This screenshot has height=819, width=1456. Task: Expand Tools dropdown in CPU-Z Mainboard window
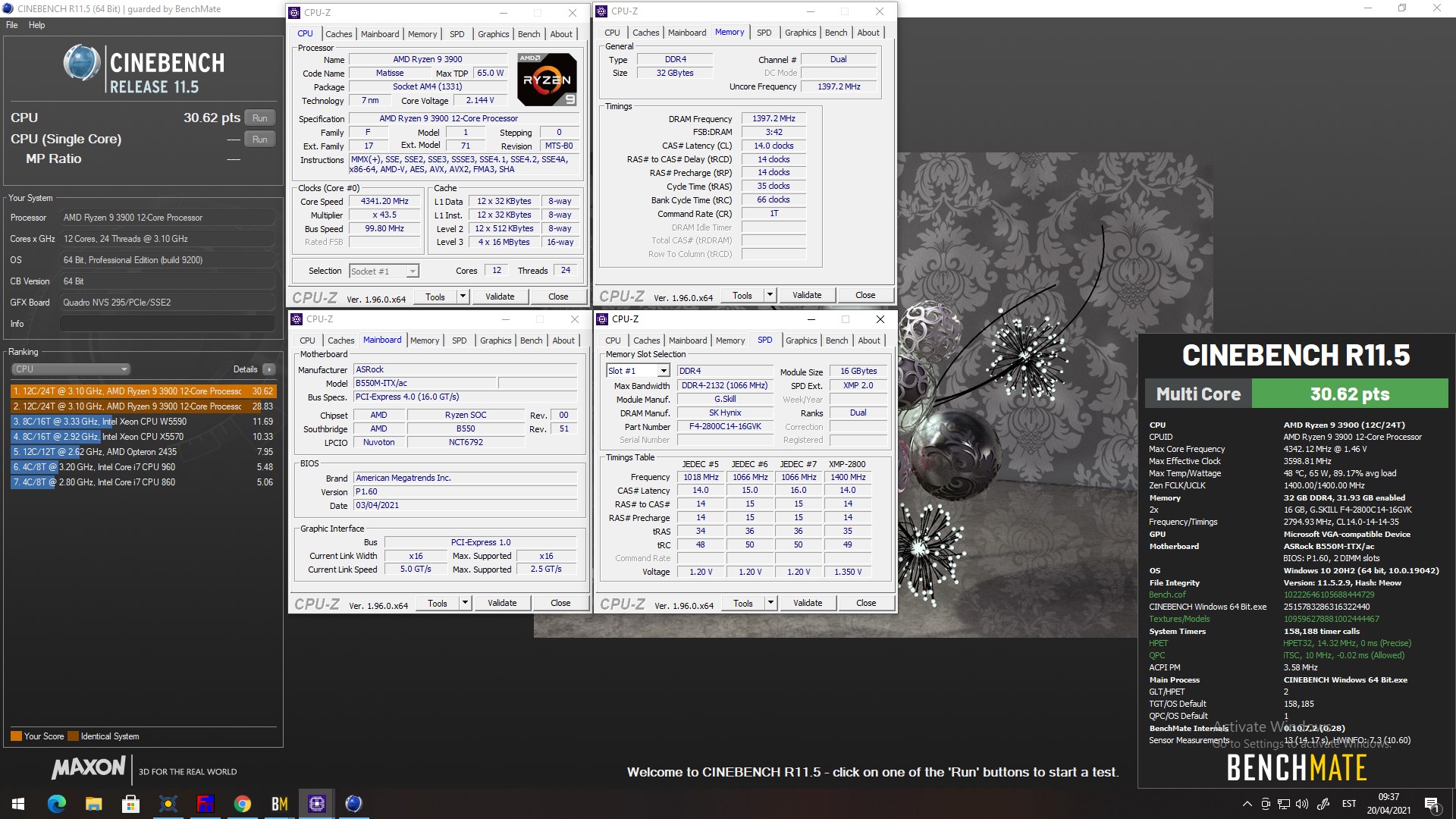pyautogui.click(x=465, y=603)
